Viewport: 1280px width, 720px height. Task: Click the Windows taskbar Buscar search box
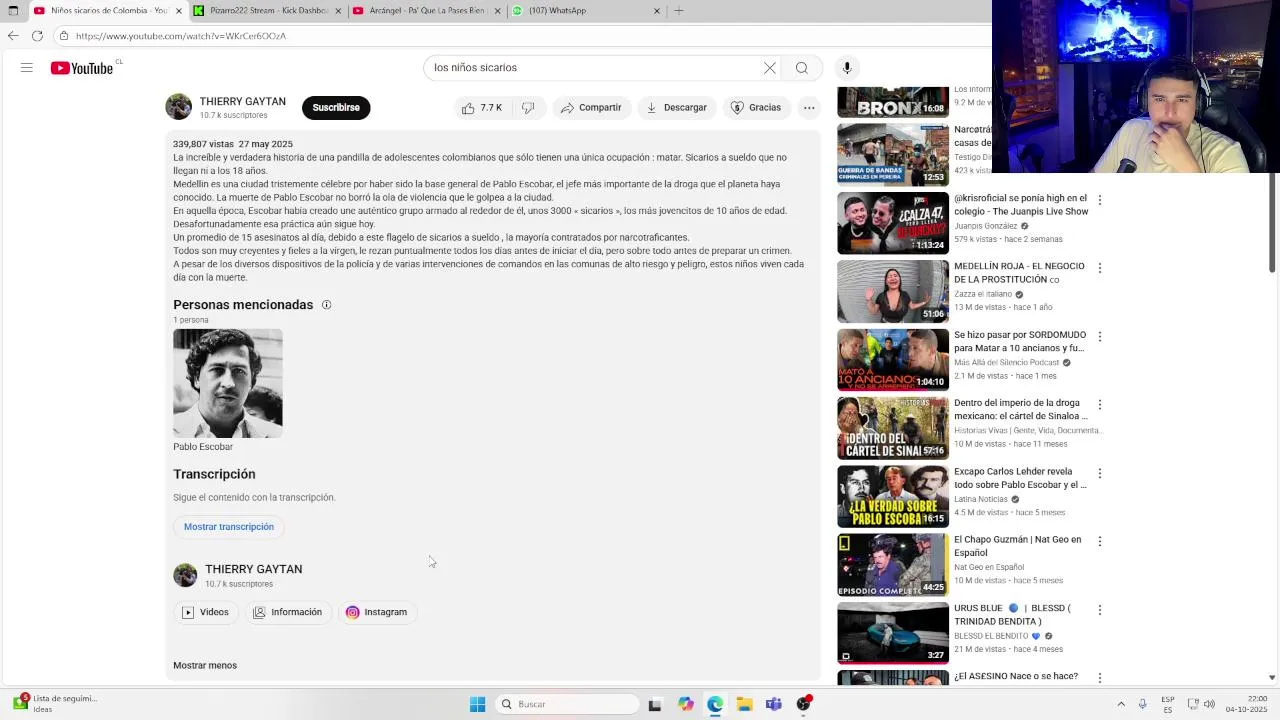(x=568, y=704)
